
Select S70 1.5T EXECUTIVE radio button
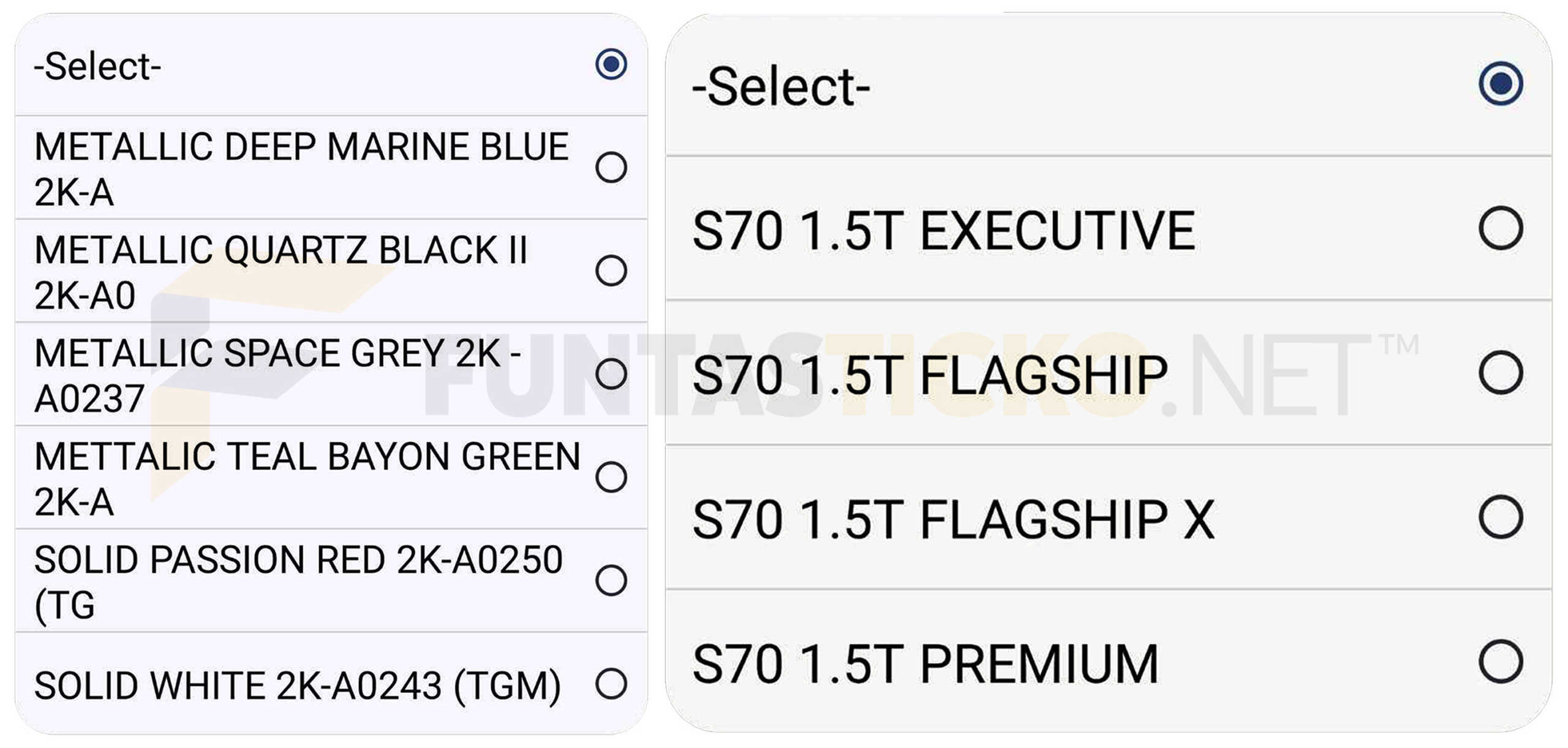(x=1500, y=228)
